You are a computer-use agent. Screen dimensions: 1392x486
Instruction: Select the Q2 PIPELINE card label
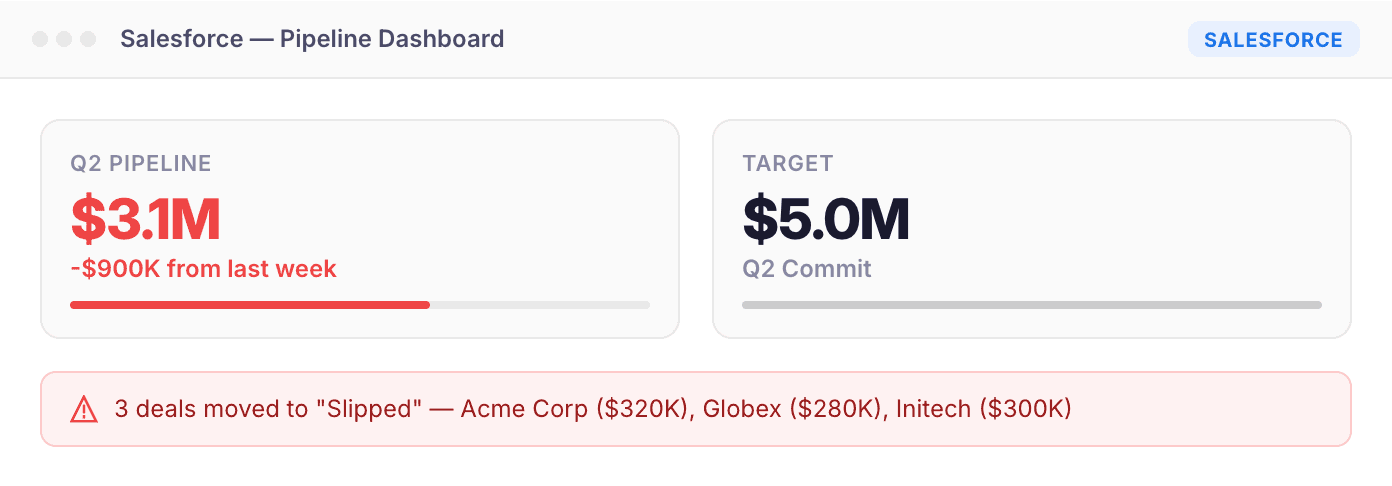(x=141, y=164)
